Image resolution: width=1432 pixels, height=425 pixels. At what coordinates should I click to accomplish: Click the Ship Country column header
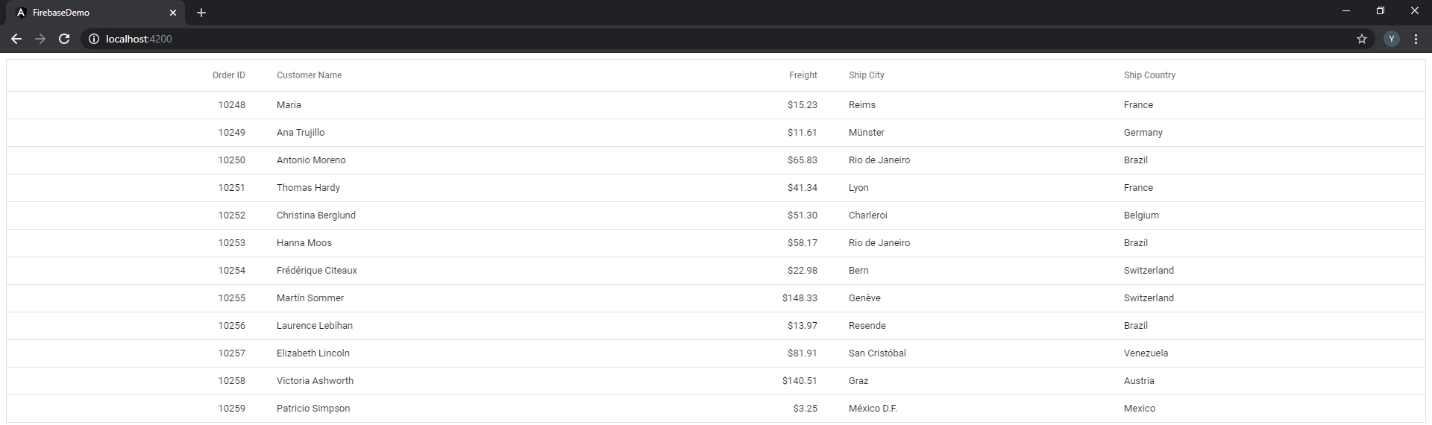pos(1149,75)
